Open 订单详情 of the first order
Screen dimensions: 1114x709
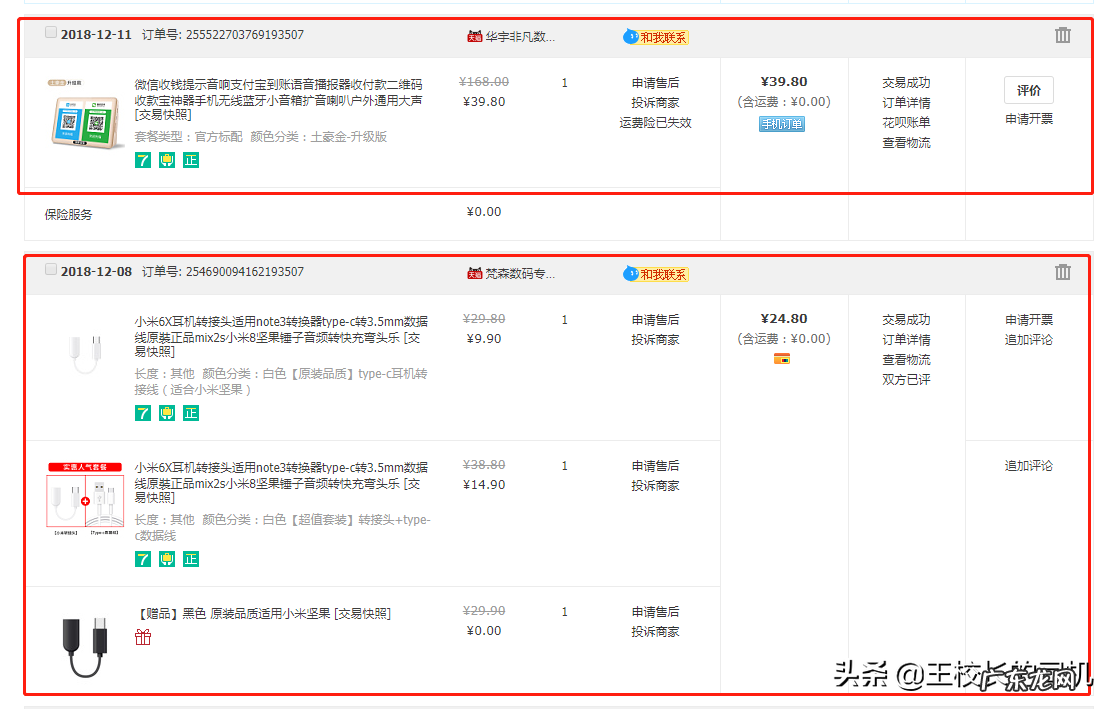tap(906, 102)
